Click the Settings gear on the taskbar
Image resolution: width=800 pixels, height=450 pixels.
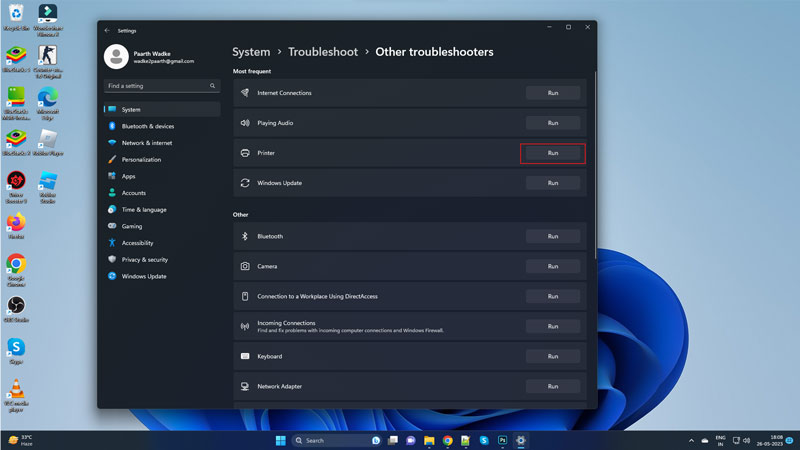pyautogui.click(x=520, y=440)
